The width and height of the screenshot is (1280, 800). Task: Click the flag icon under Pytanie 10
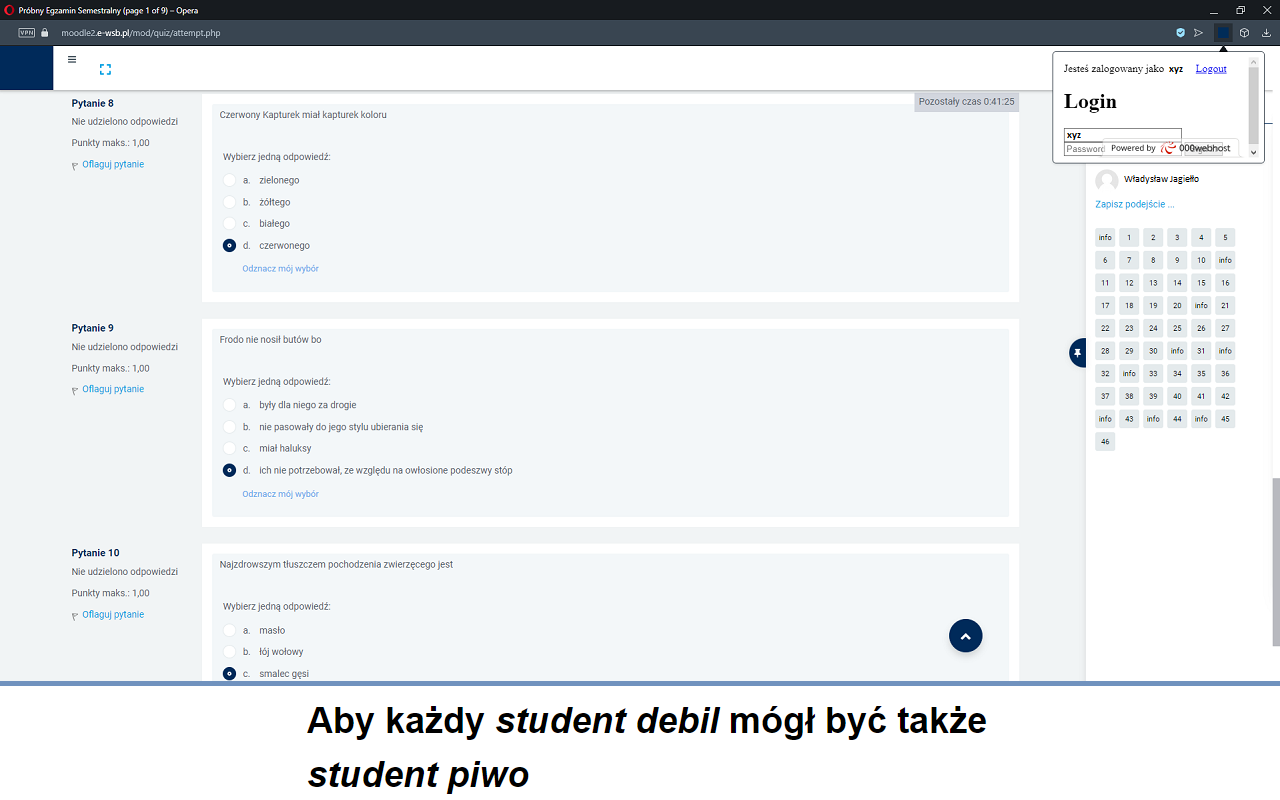tap(75, 615)
